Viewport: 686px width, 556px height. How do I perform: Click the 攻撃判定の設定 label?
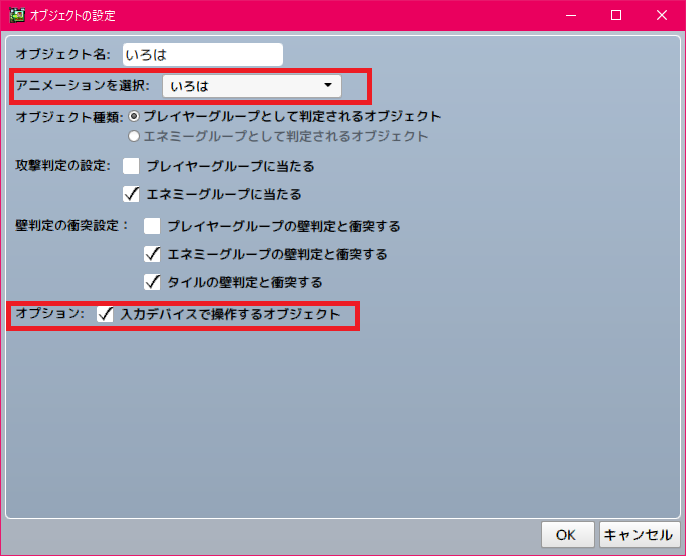(63, 166)
